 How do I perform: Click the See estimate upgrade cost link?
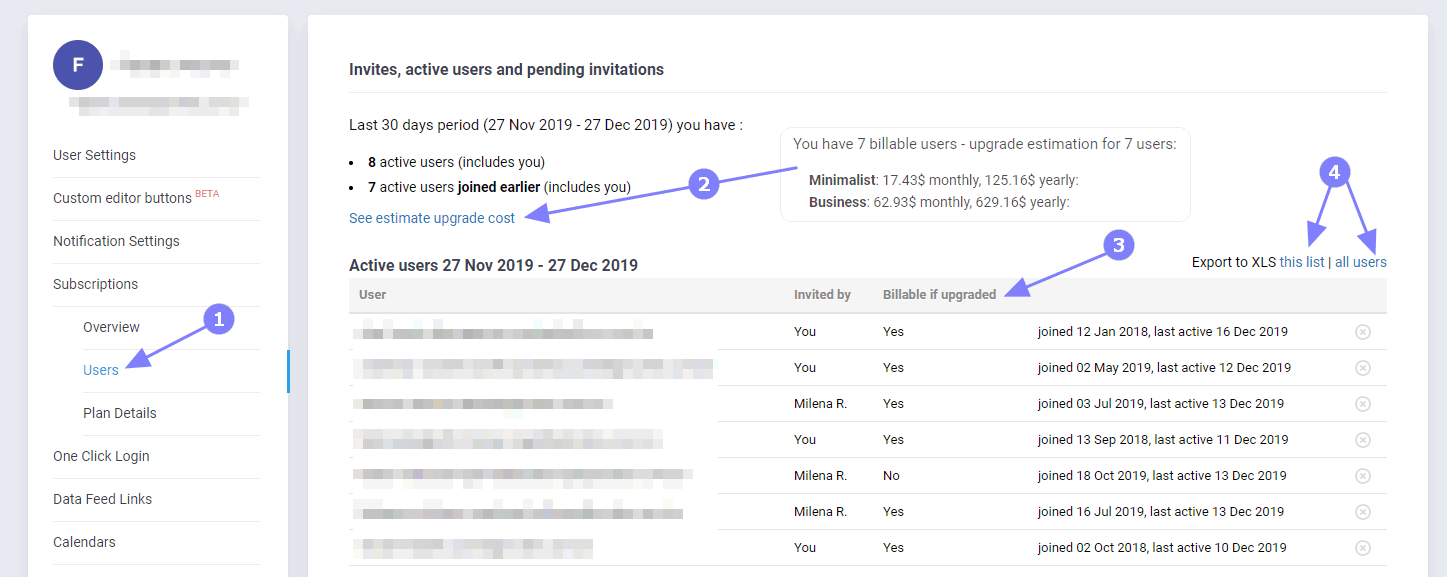tap(432, 218)
